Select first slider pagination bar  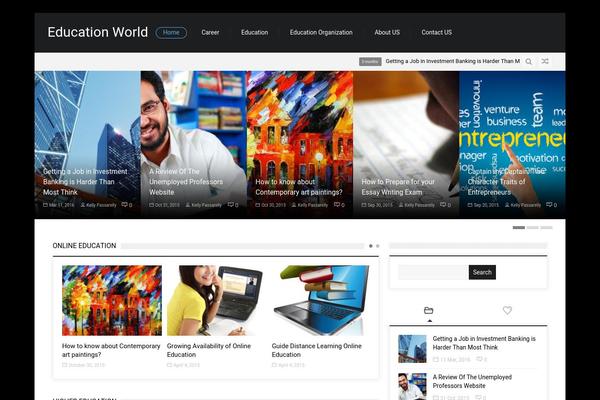coord(519,228)
